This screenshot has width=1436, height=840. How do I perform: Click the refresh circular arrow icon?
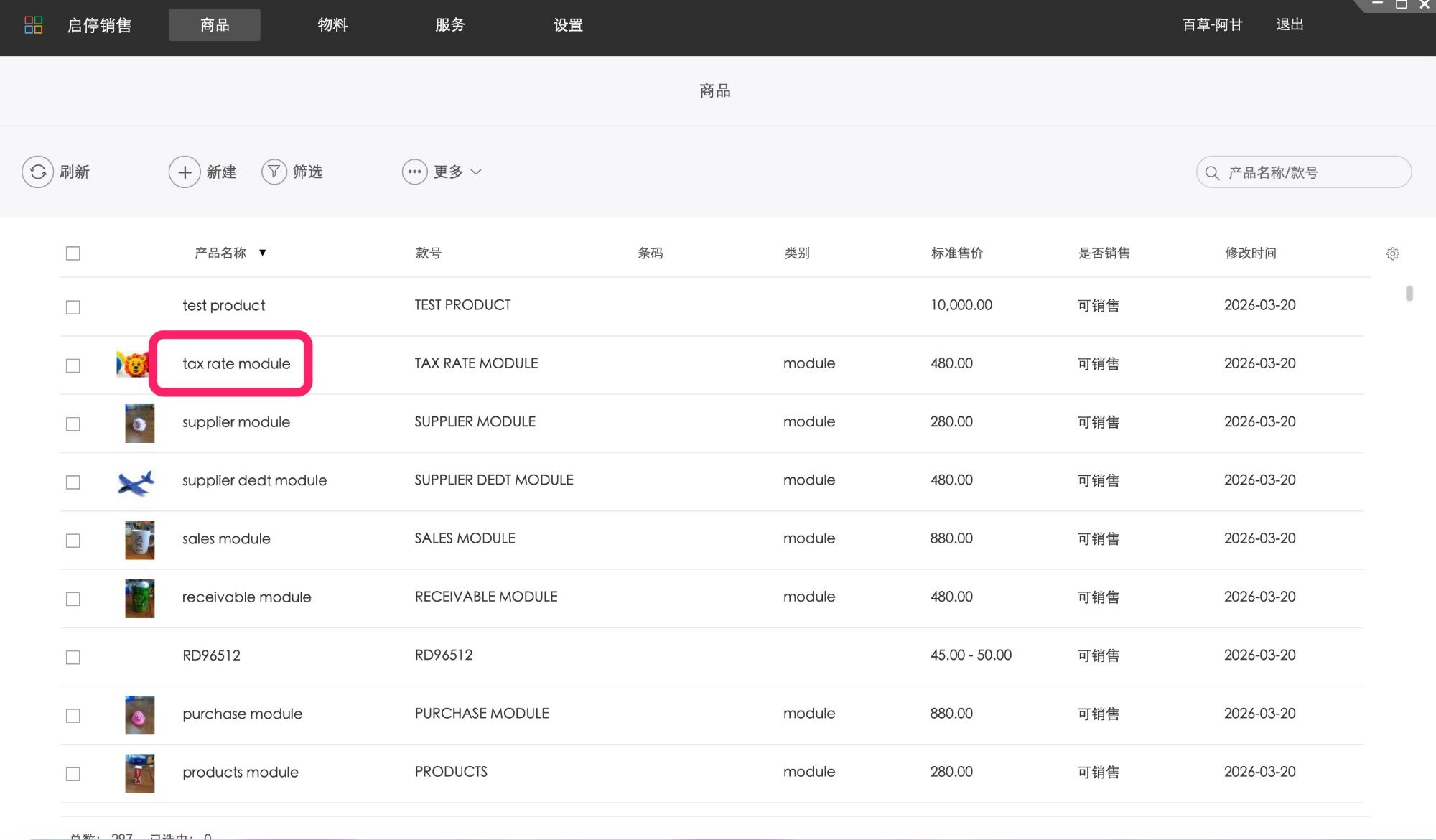38,172
